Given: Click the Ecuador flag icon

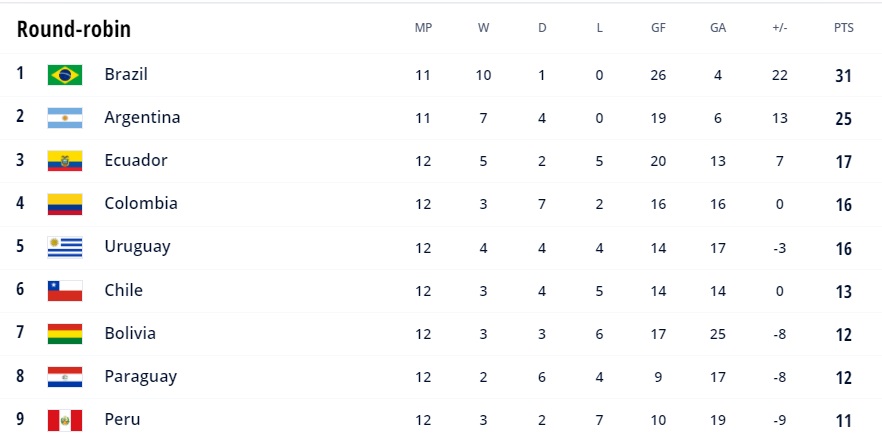Looking at the screenshot, I should click(64, 161).
